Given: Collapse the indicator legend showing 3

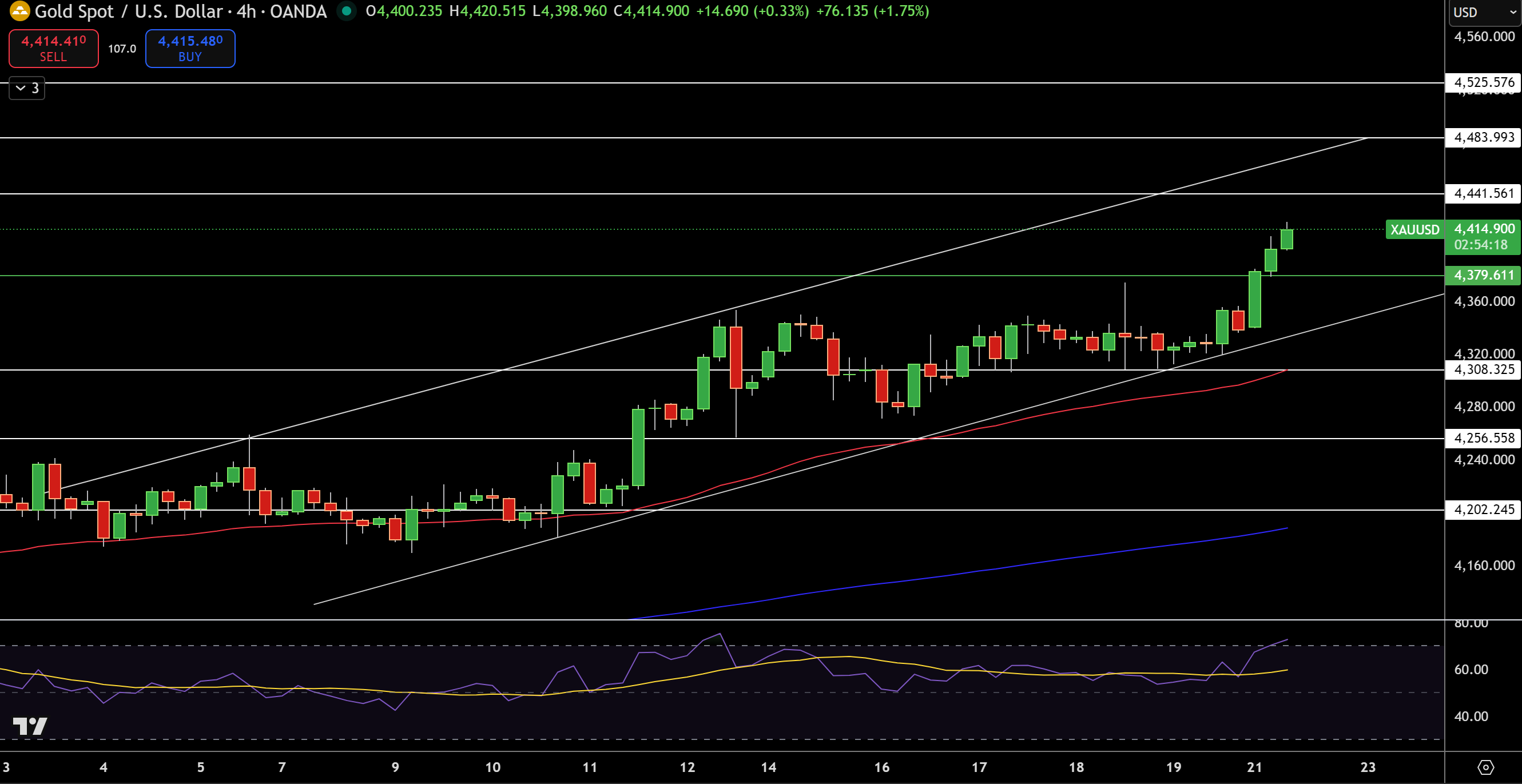Looking at the screenshot, I should [27, 88].
